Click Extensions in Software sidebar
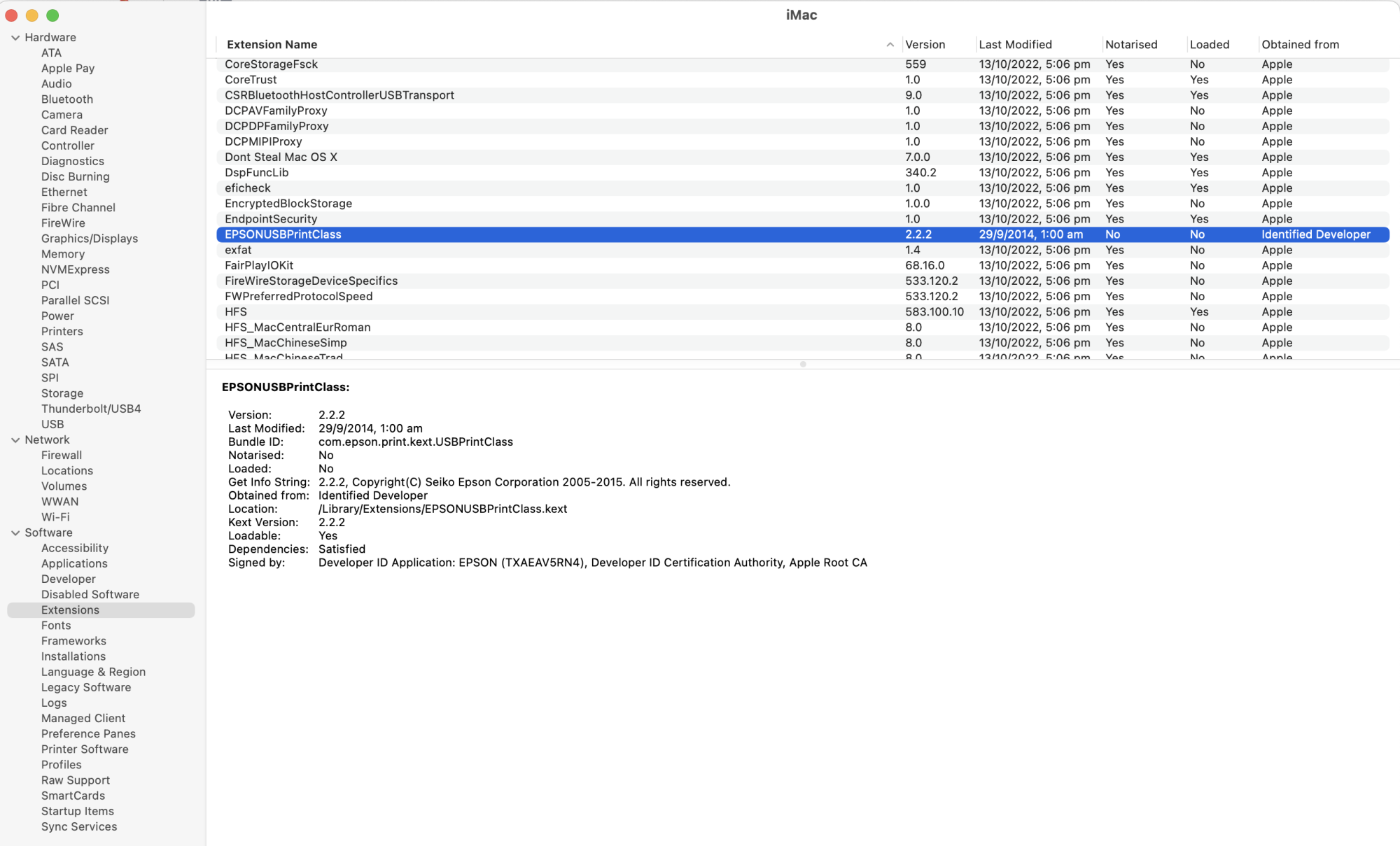Image resolution: width=1400 pixels, height=846 pixels. point(70,609)
